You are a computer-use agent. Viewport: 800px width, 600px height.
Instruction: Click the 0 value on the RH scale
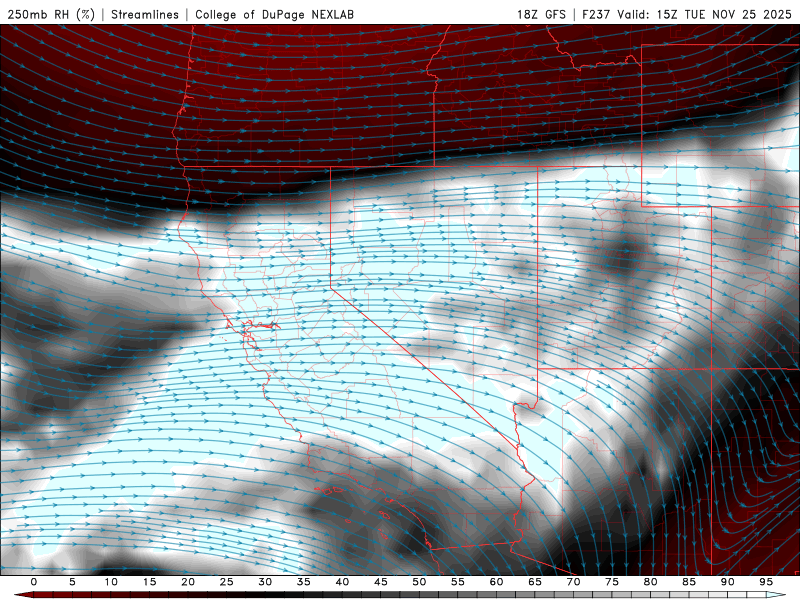tap(34, 582)
